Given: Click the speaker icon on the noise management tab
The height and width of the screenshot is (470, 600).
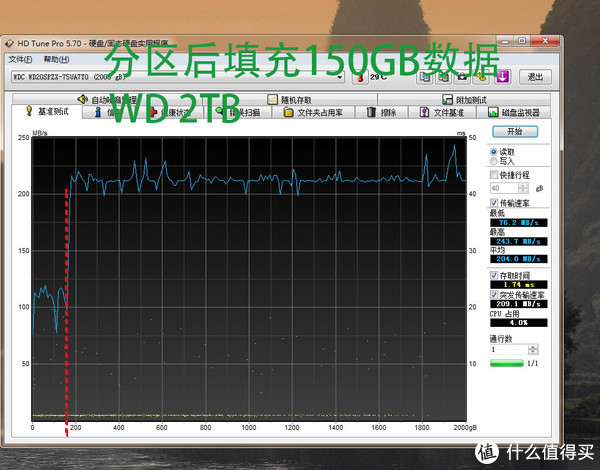Looking at the screenshot, I should tap(82, 100).
